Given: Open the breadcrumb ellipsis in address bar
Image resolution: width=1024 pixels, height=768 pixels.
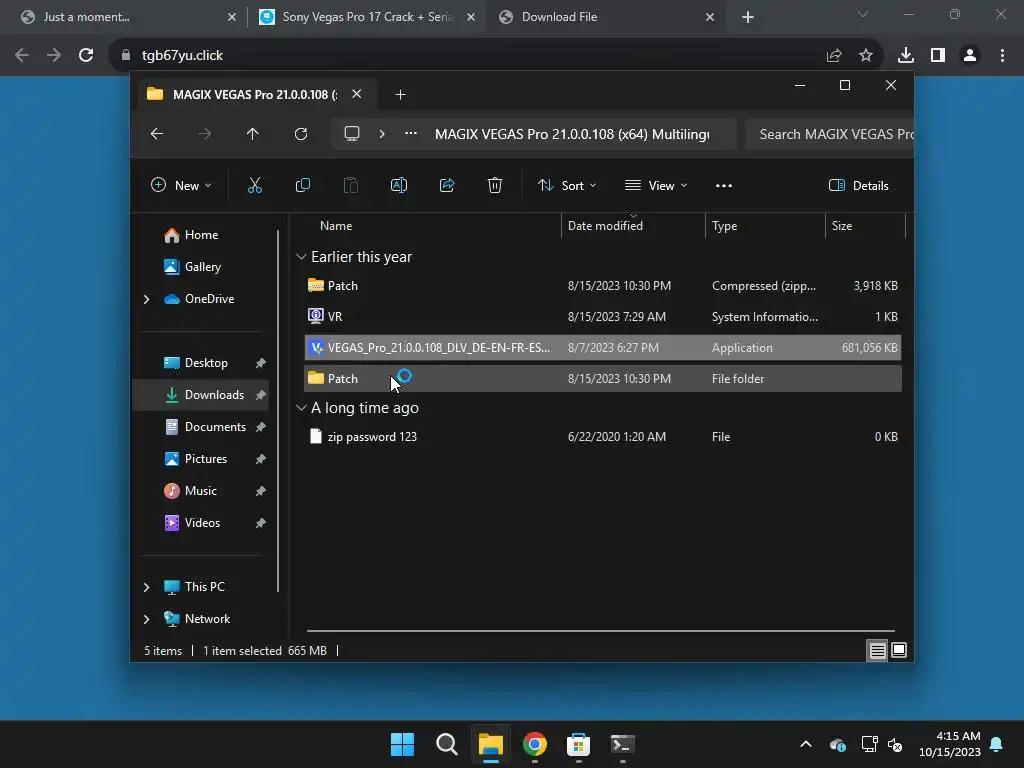Looking at the screenshot, I should pyautogui.click(x=411, y=134).
